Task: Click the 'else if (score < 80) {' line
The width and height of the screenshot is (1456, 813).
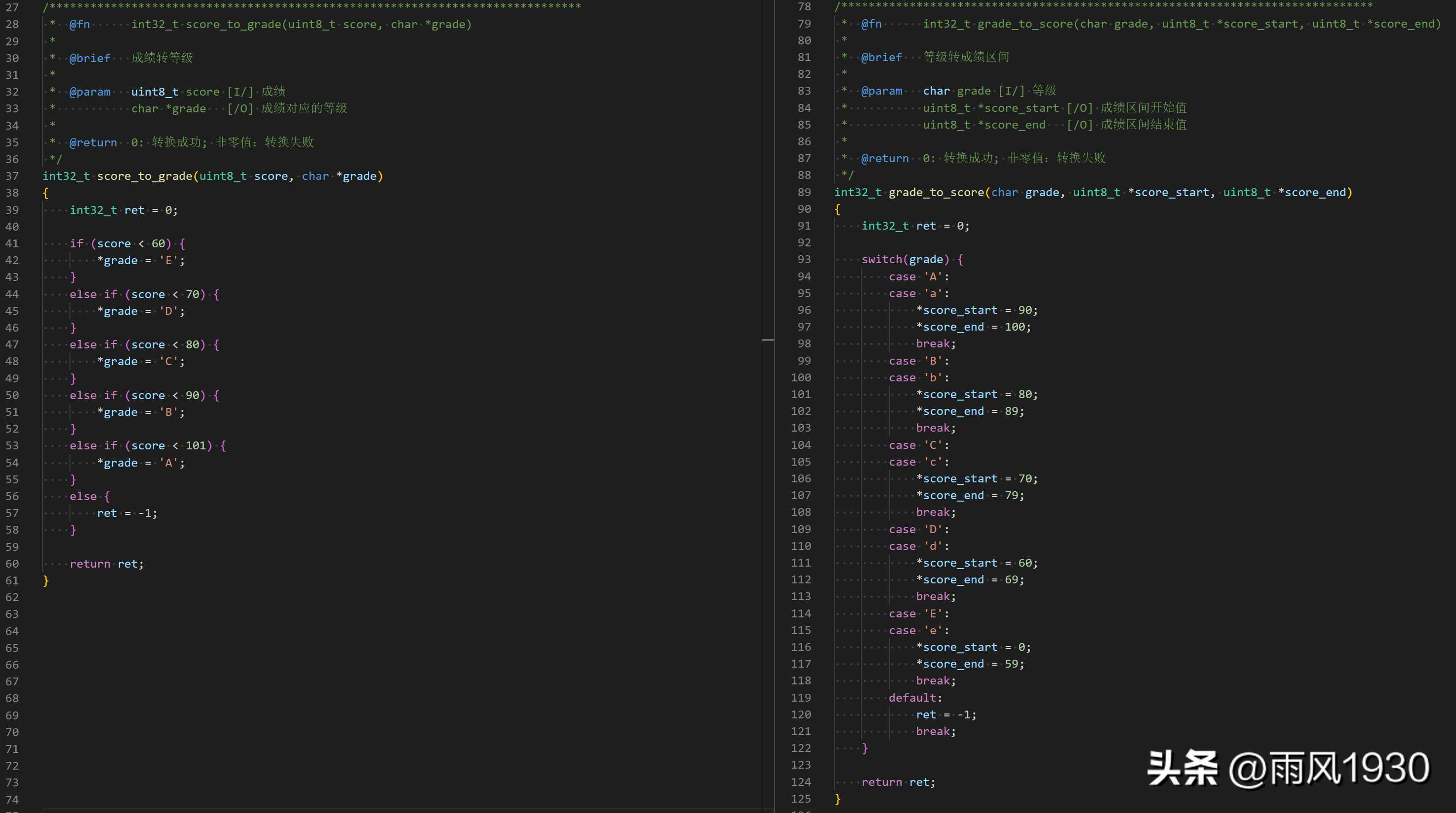Action: click(x=144, y=345)
